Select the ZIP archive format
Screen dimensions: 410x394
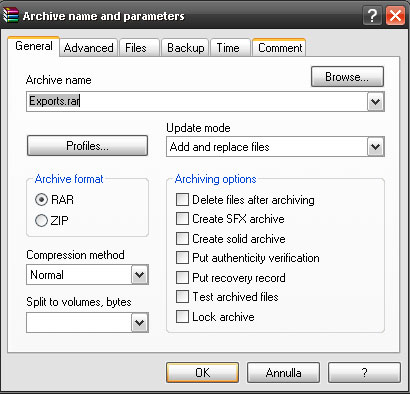[52, 220]
